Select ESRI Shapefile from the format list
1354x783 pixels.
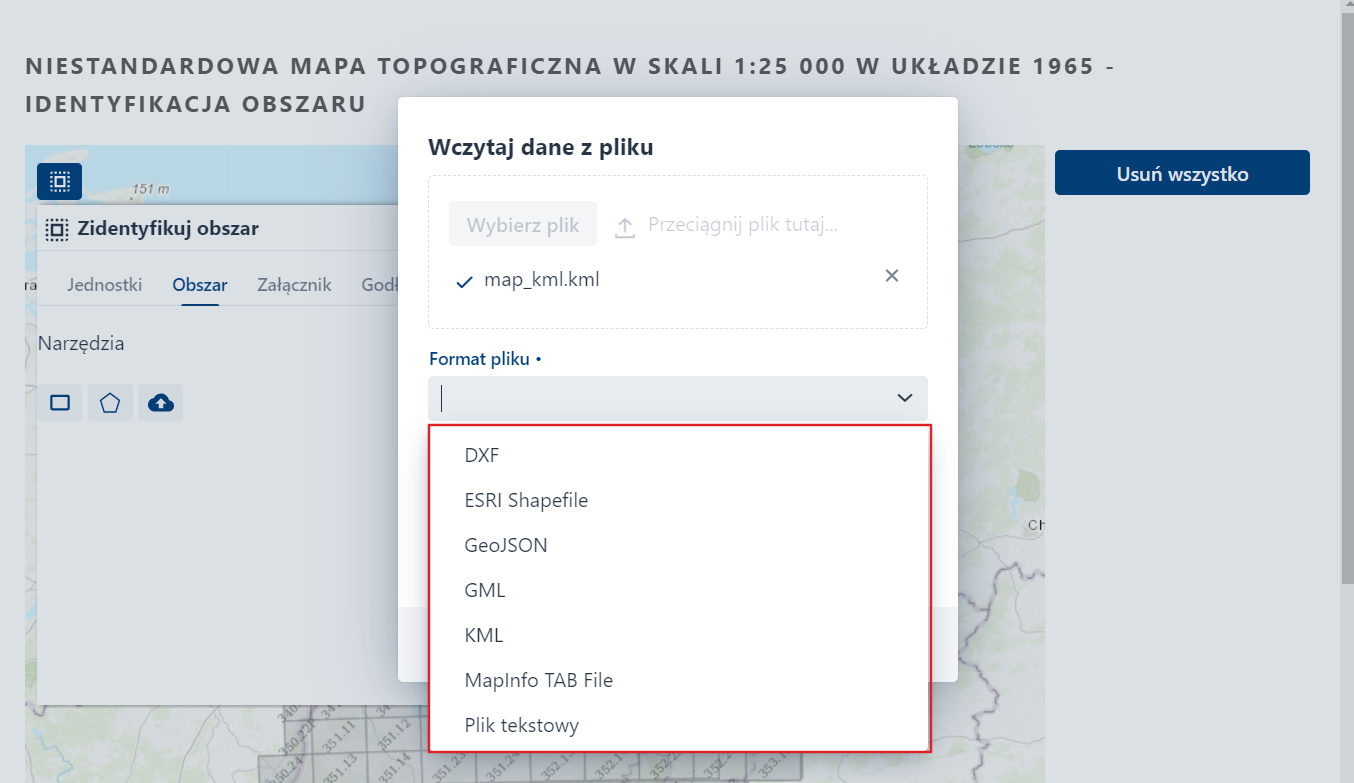pyautogui.click(x=525, y=499)
